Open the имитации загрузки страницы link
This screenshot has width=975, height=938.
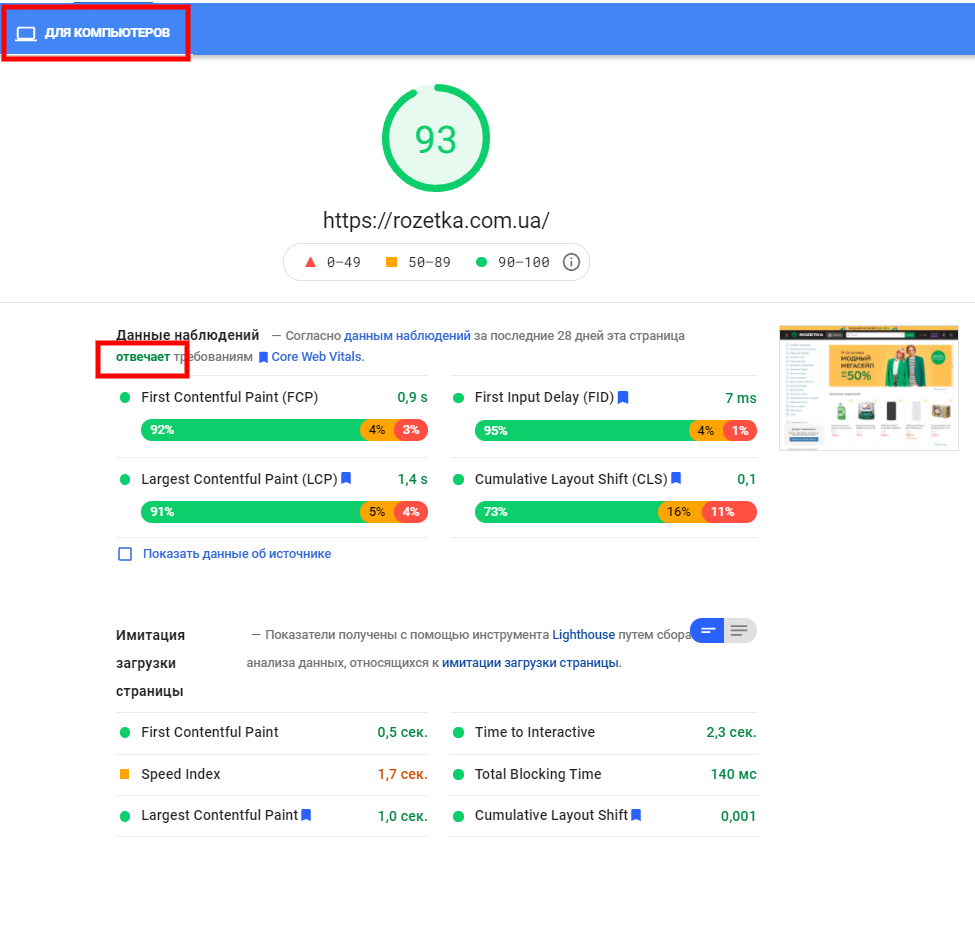tap(530, 662)
